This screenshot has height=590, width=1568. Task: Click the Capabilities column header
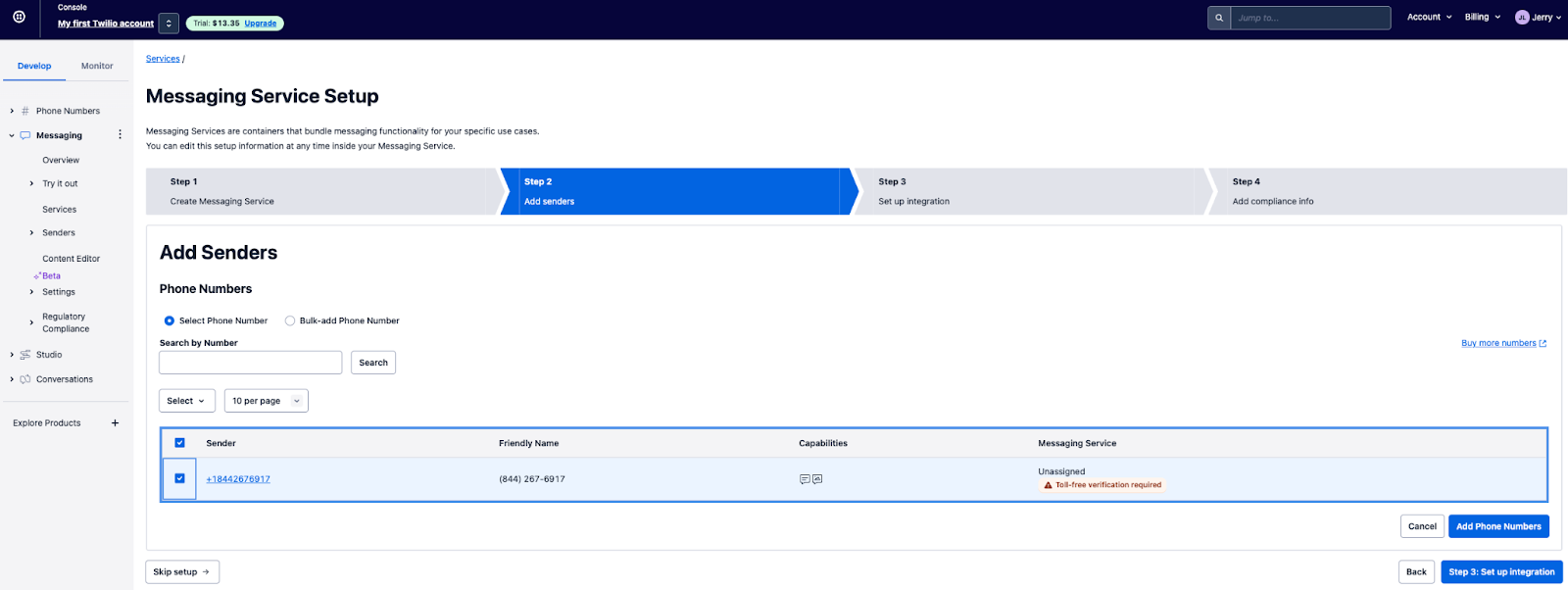click(x=823, y=443)
